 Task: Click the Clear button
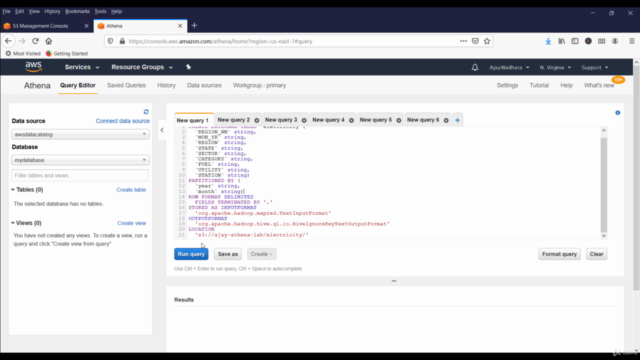596,254
